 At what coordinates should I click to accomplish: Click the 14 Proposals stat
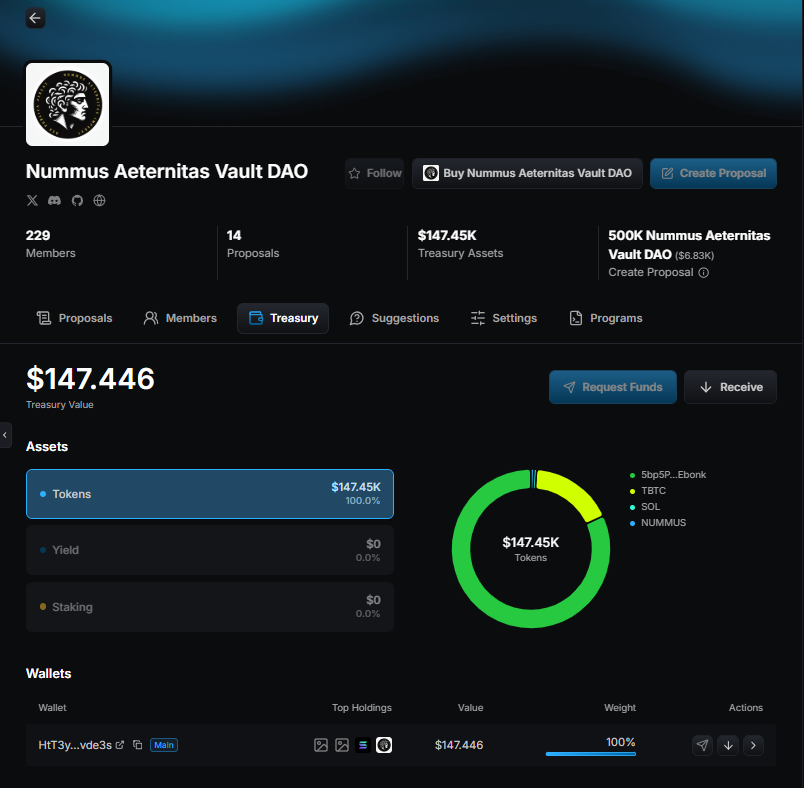(253, 244)
